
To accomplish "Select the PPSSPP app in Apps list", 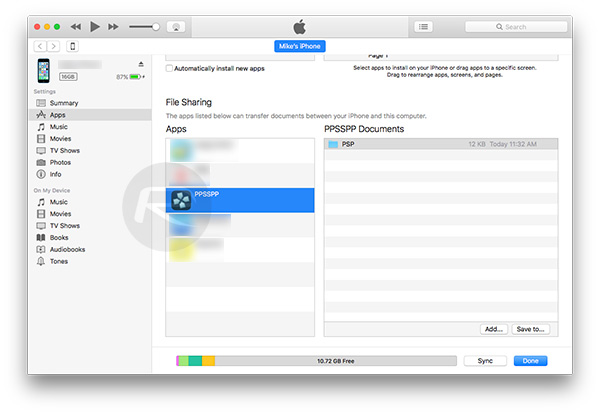I will click(x=240, y=198).
